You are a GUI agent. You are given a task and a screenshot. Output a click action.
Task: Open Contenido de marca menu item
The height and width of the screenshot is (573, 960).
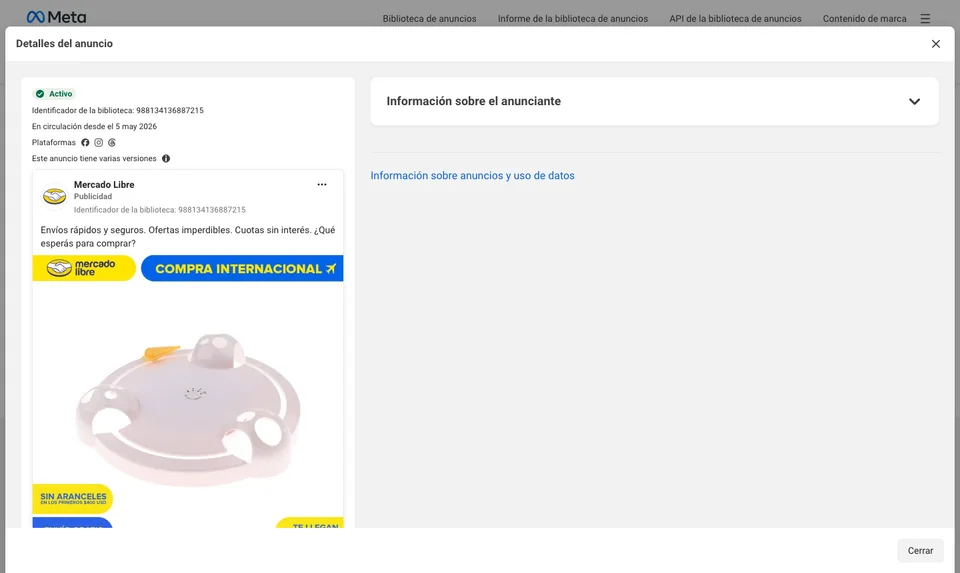point(864,18)
